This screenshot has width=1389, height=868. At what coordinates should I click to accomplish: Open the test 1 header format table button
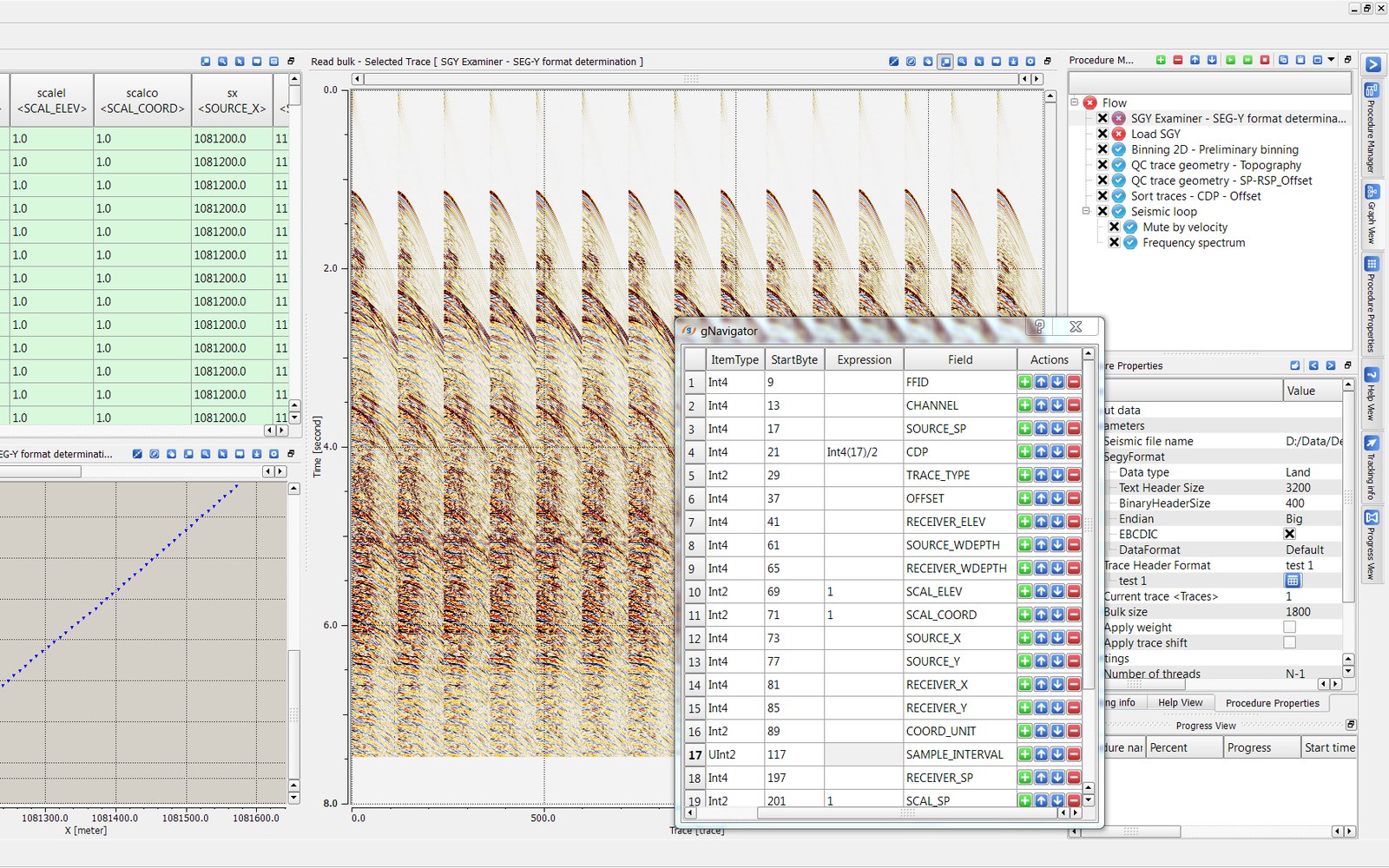1293,581
